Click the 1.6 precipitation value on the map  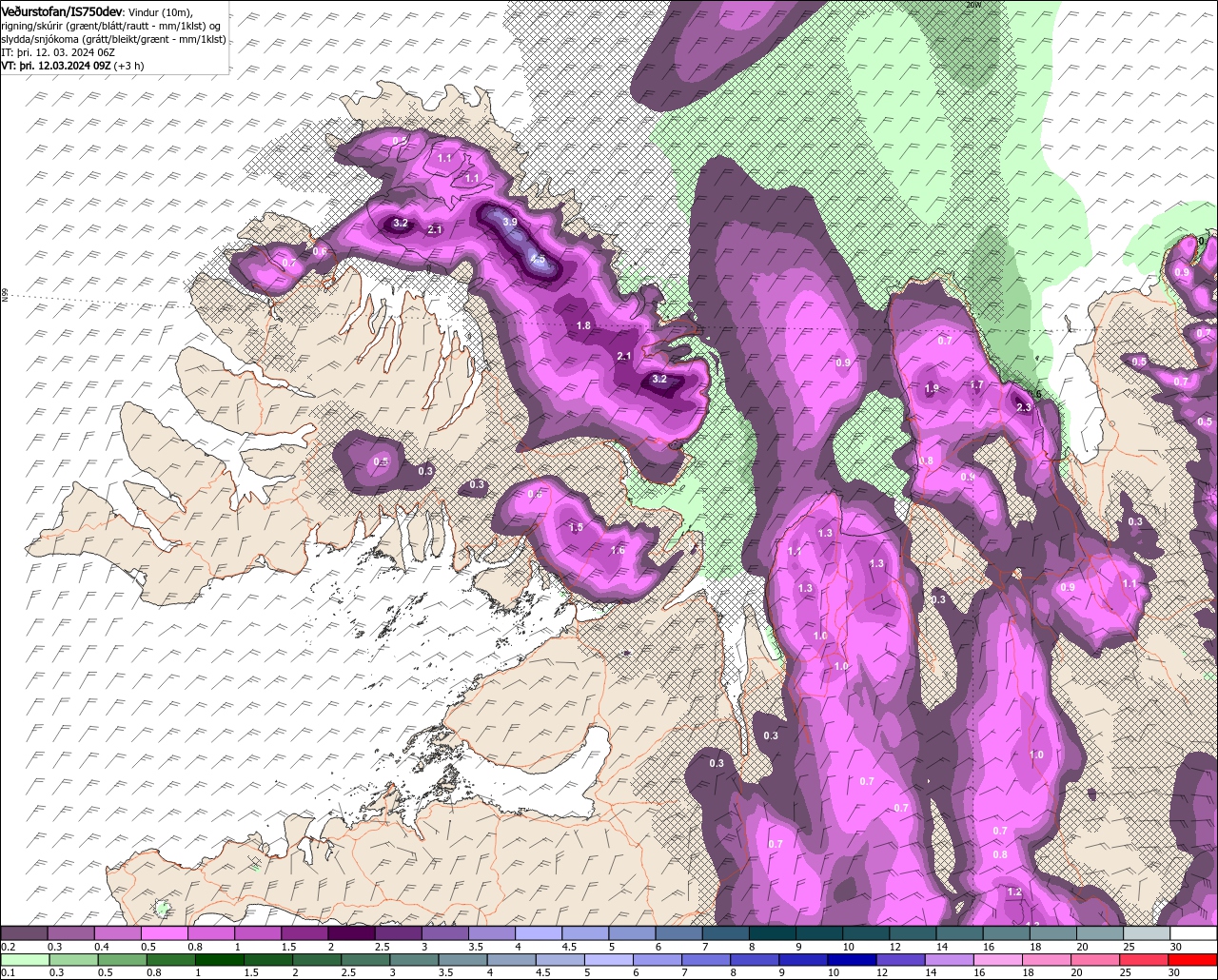click(618, 550)
